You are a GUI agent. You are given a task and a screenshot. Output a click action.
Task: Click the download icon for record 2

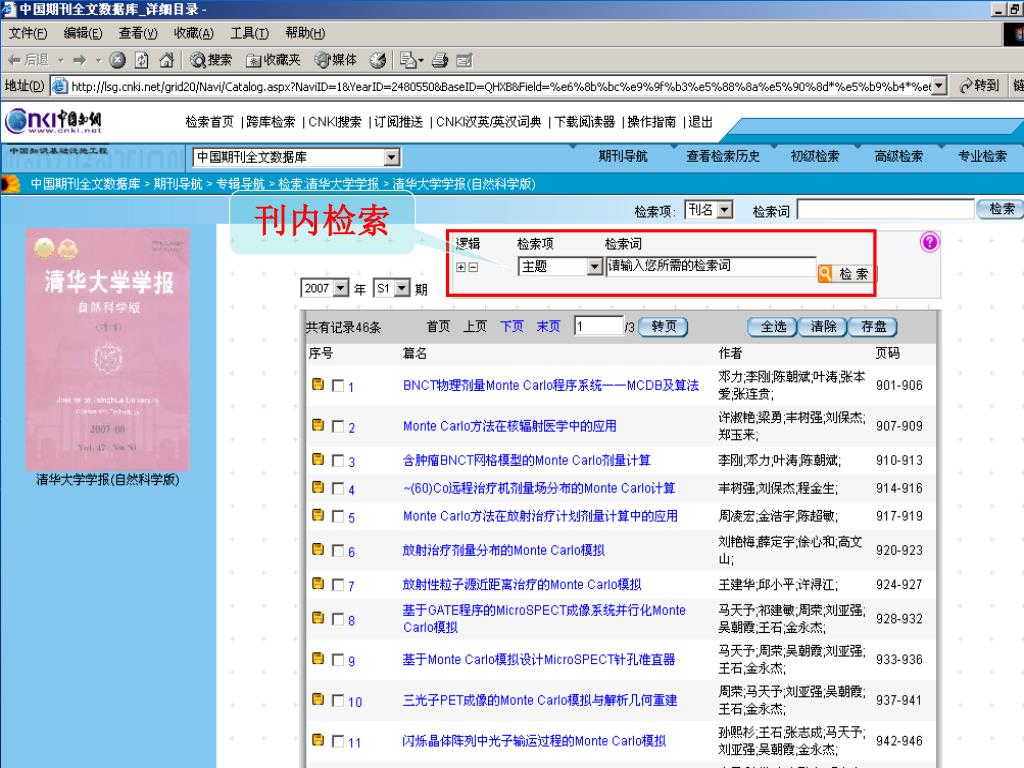point(318,425)
